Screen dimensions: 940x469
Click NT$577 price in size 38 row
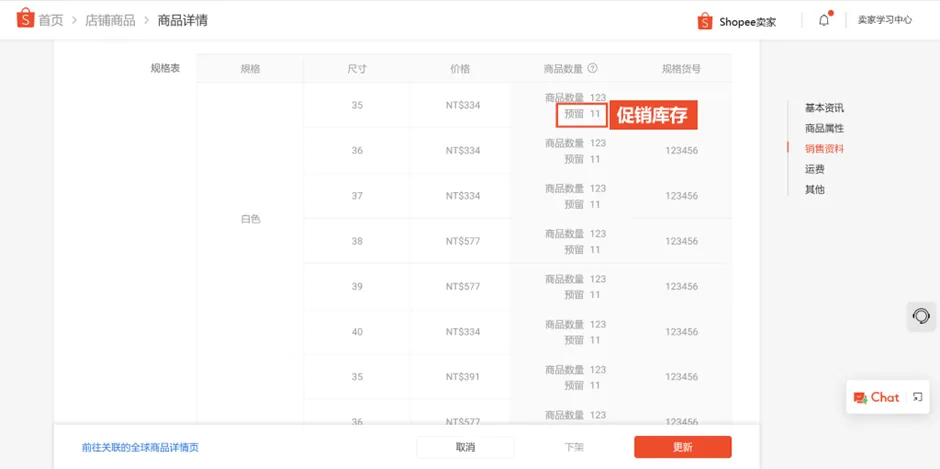[463, 241]
